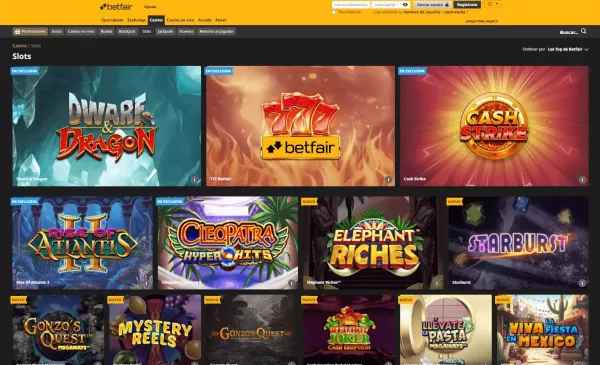Show info for Dwarf & Dragon

(x=194, y=179)
